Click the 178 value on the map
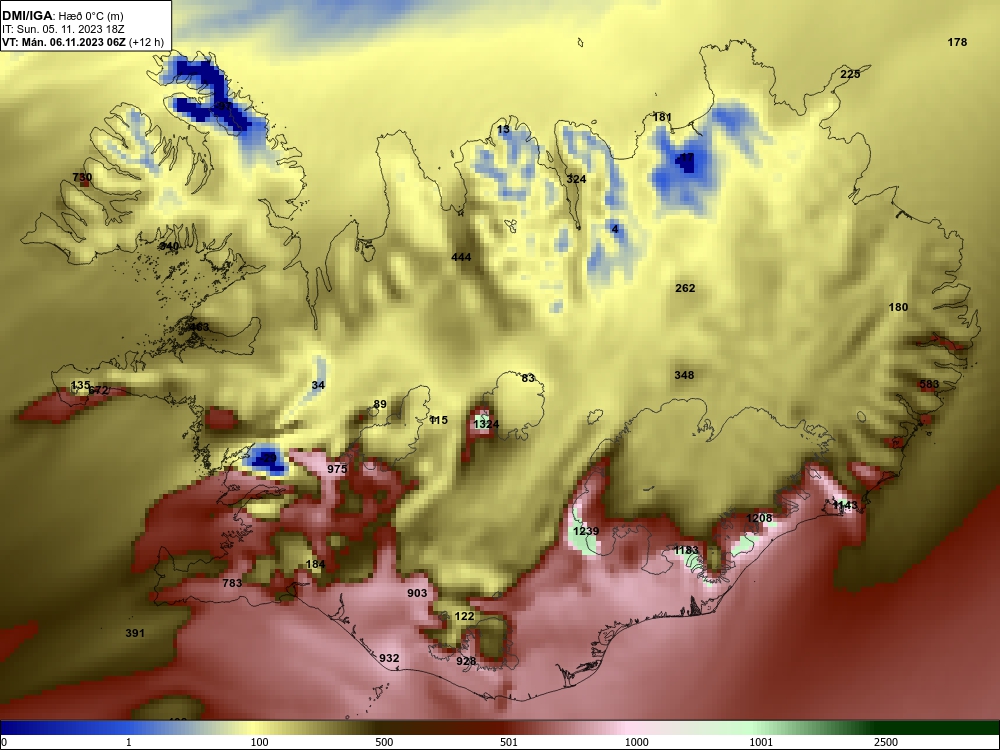Viewport: 1000px width, 750px height. coord(957,42)
